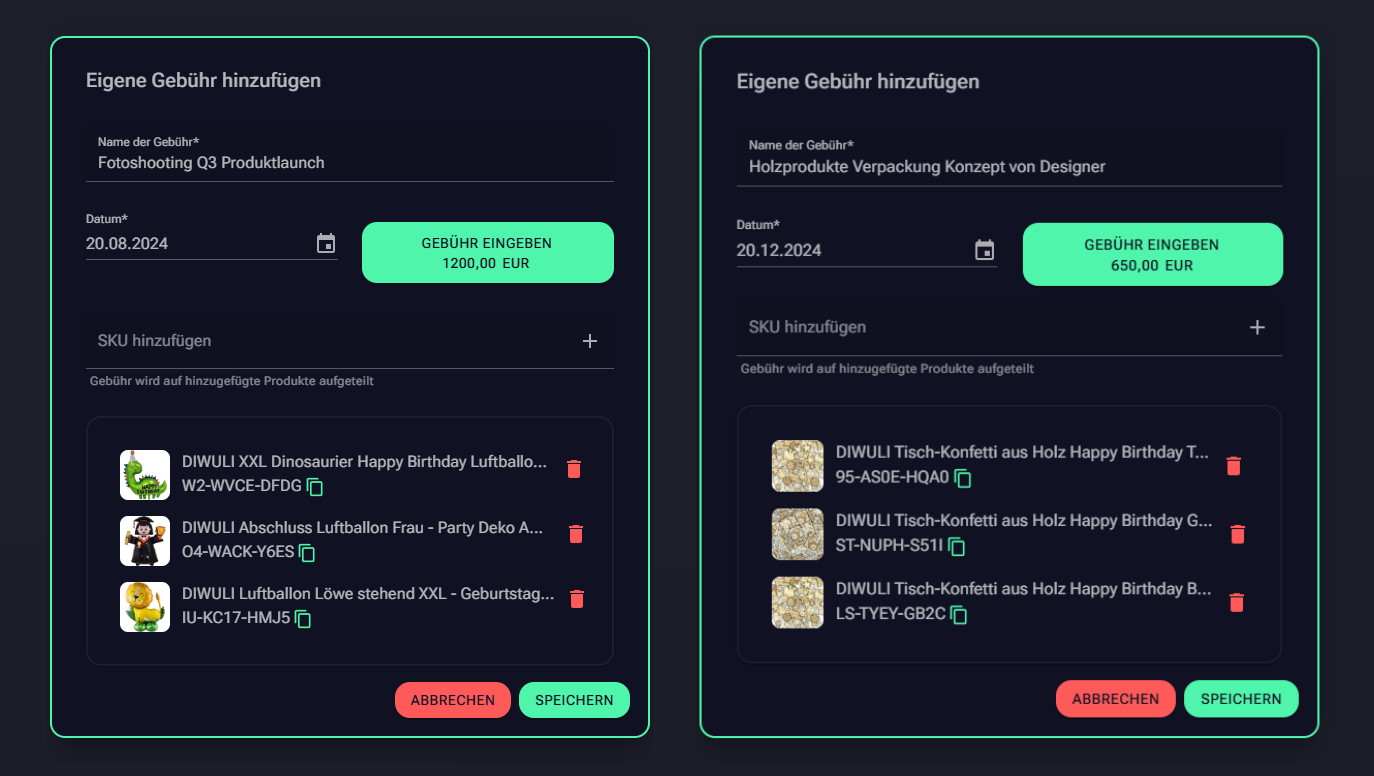Screen dimensions: 1374x776
Task: Save the Fotoshooting Q3 Produktlaunch fee
Action: pyautogui.click(x=574, y=700)
